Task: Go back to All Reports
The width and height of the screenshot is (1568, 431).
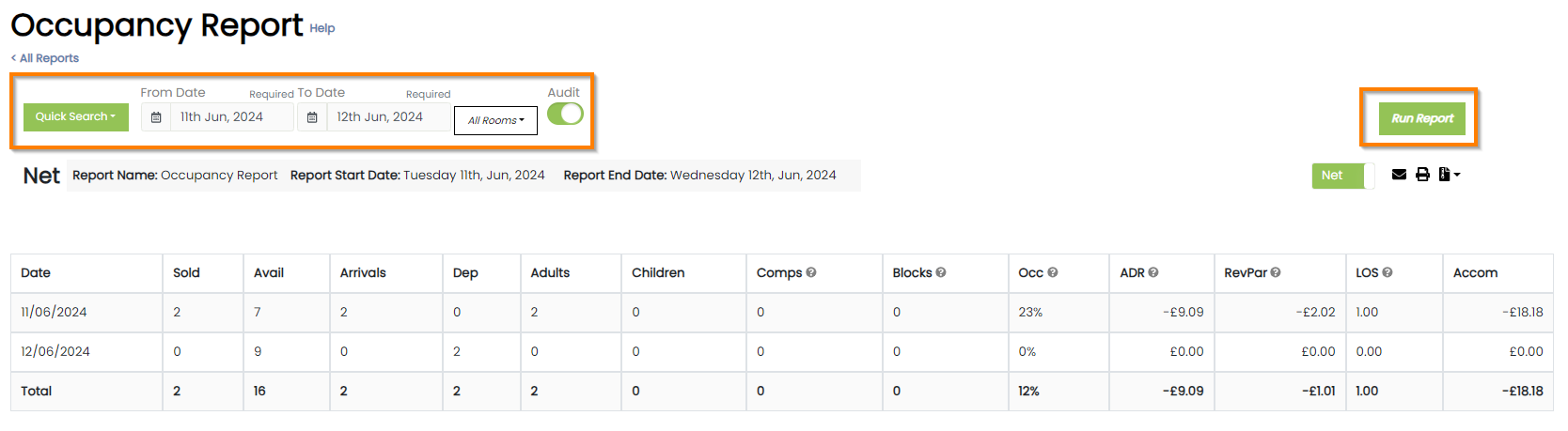Action: 45,58
